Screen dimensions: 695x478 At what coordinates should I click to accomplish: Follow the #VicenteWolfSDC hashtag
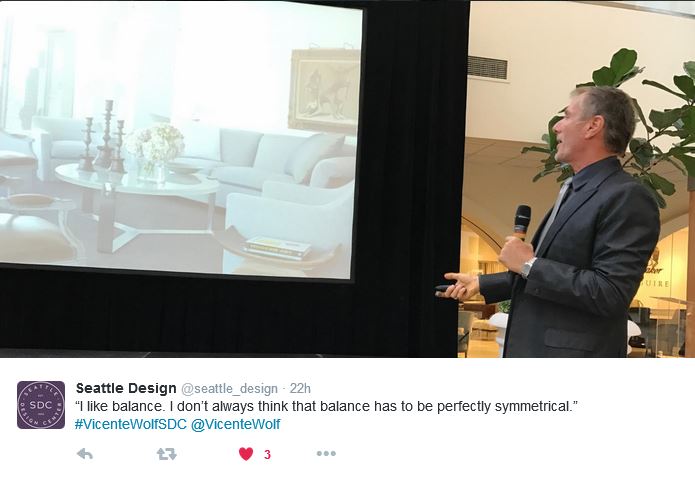131,424
